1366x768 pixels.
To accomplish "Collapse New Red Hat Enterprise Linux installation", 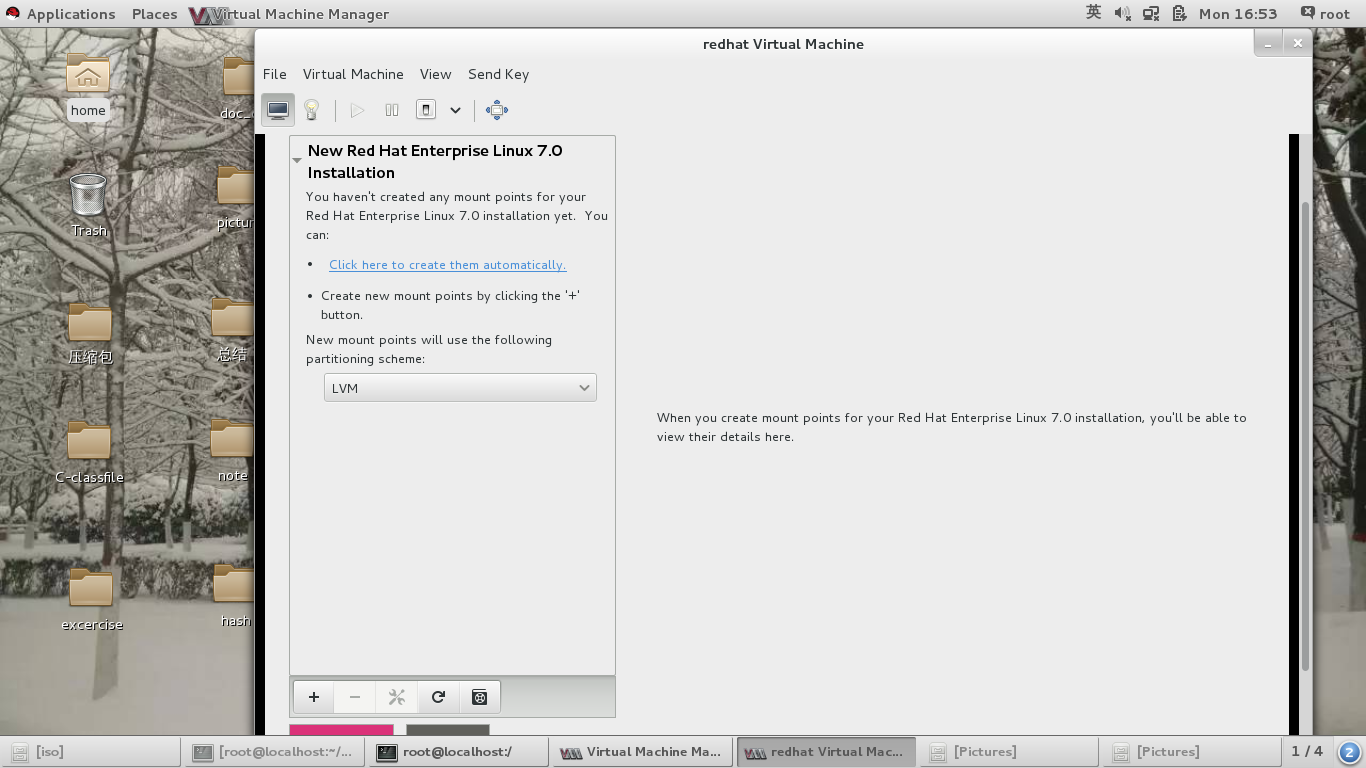I will 297,160.
